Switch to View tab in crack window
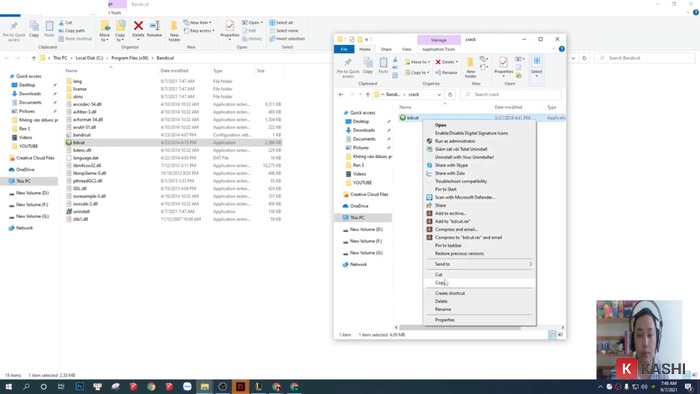Image resolution: width=700 pixels, height=394 pixels. [x=406, y=49]
